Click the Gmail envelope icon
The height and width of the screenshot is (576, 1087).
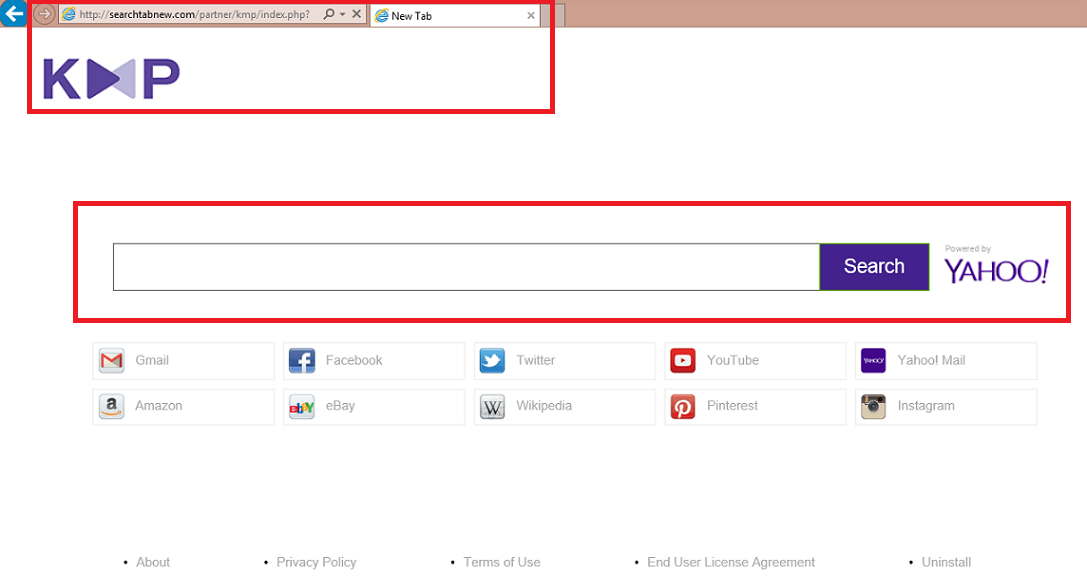coord(112,360)
